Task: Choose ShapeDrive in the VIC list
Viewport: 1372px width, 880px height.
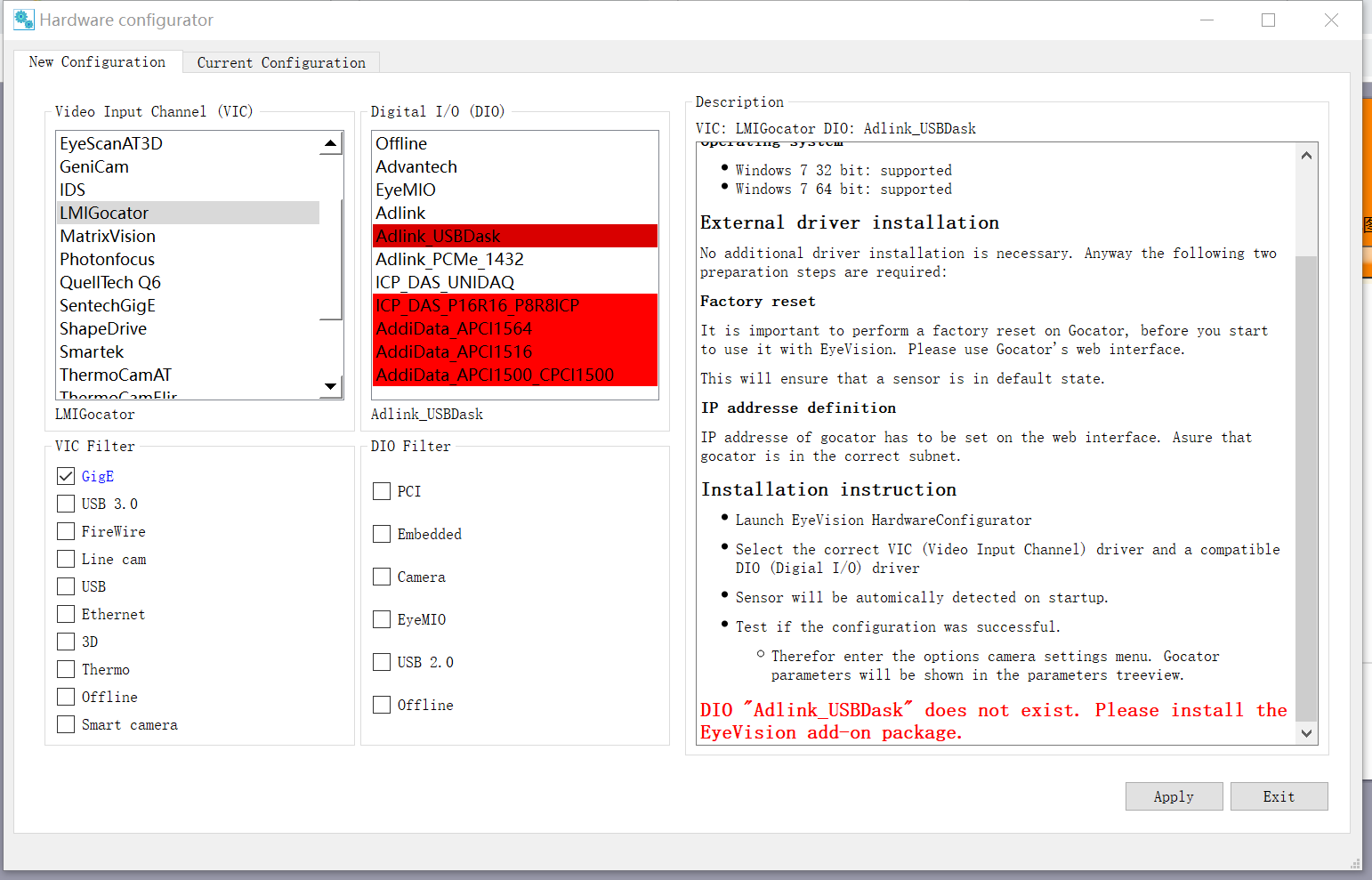Action: tap(188, 328)
